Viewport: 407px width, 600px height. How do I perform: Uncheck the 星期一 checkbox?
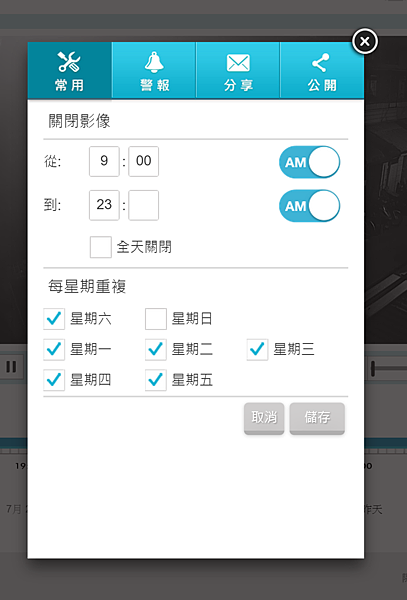tap(54, 349)
